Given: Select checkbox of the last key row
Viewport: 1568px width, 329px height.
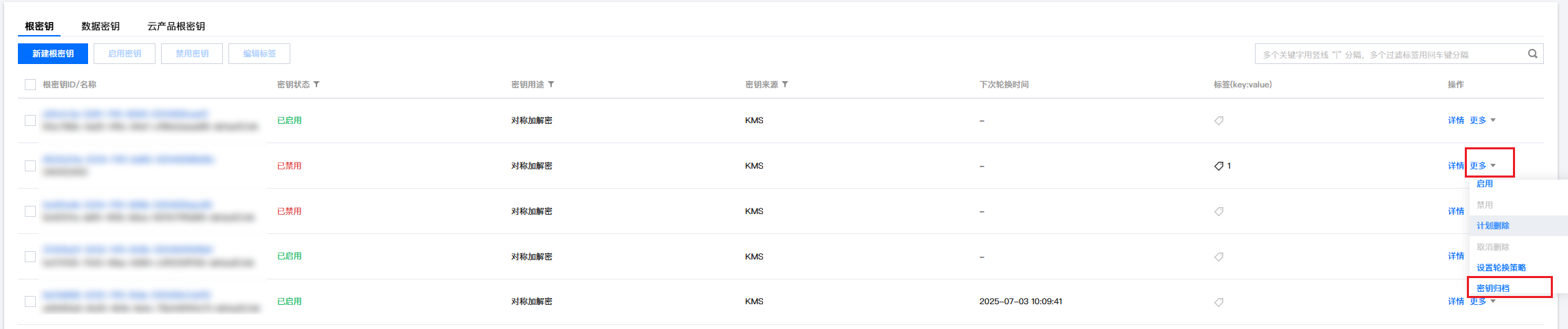Looking at the screenshot, I should click(x=30, y=301).
